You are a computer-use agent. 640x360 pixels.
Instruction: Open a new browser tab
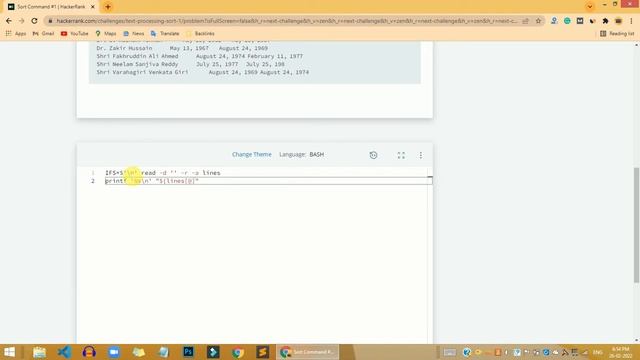tap(108, 7)
